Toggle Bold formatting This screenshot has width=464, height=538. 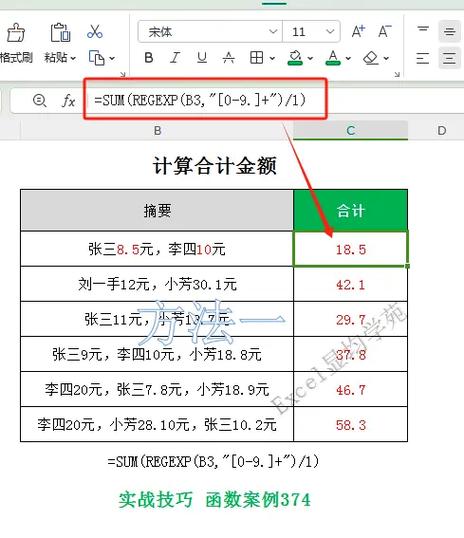pos(149,58)
